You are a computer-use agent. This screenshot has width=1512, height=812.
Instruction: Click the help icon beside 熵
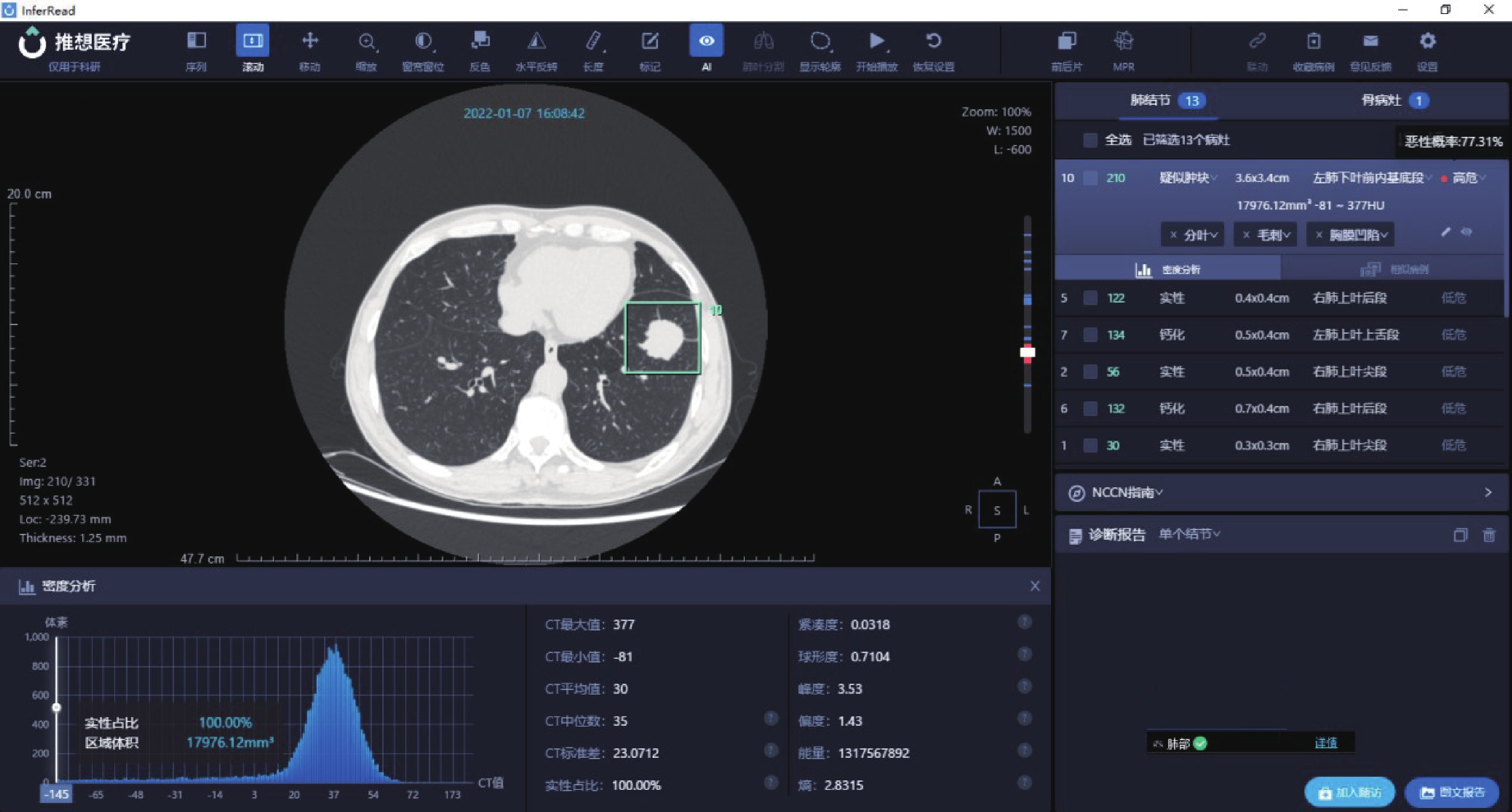point(1024,782)
